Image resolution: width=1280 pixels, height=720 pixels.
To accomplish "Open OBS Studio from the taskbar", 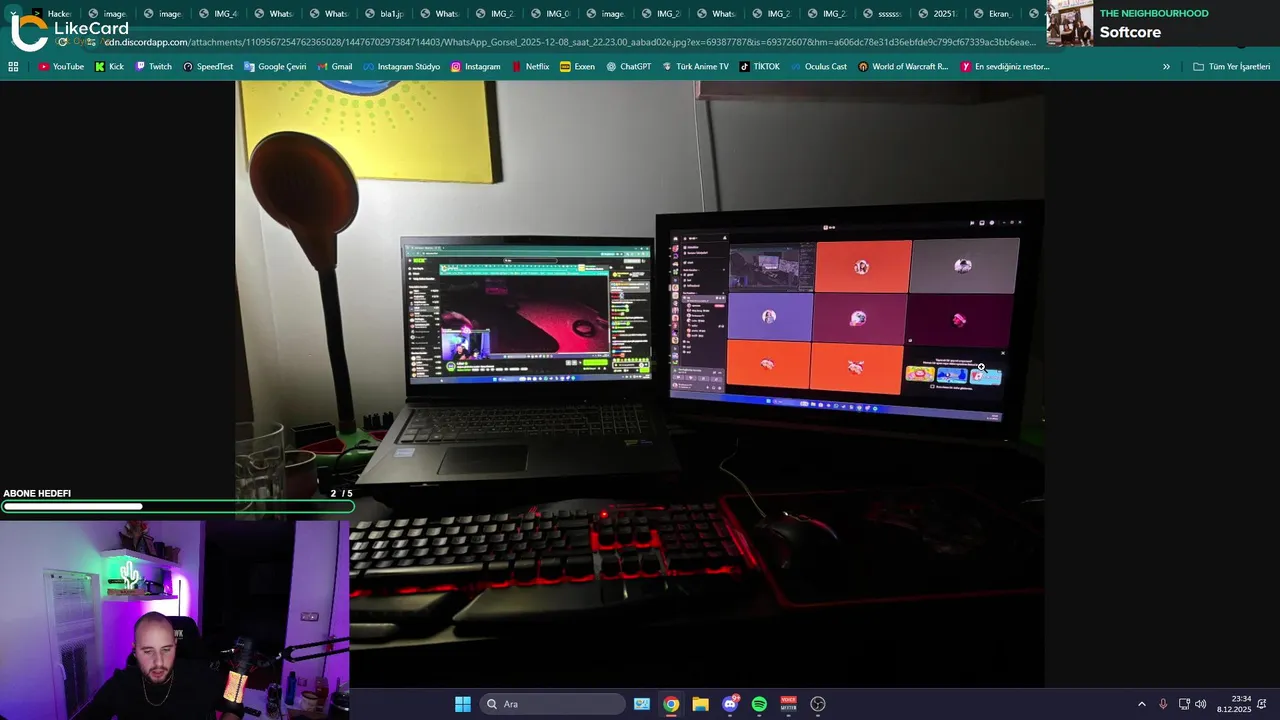I will tap(818, 704).
